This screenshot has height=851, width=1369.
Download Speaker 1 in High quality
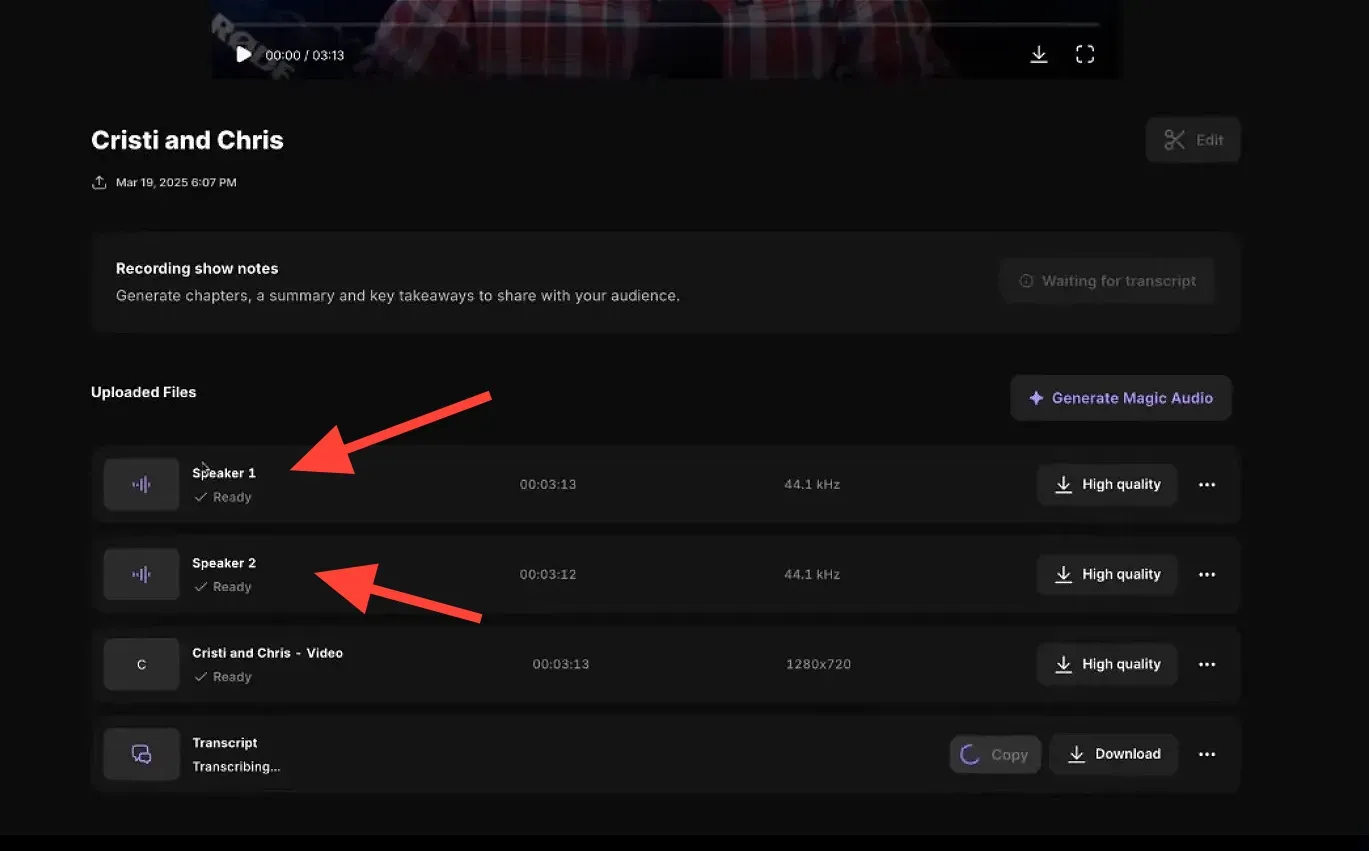(1107, 485)
